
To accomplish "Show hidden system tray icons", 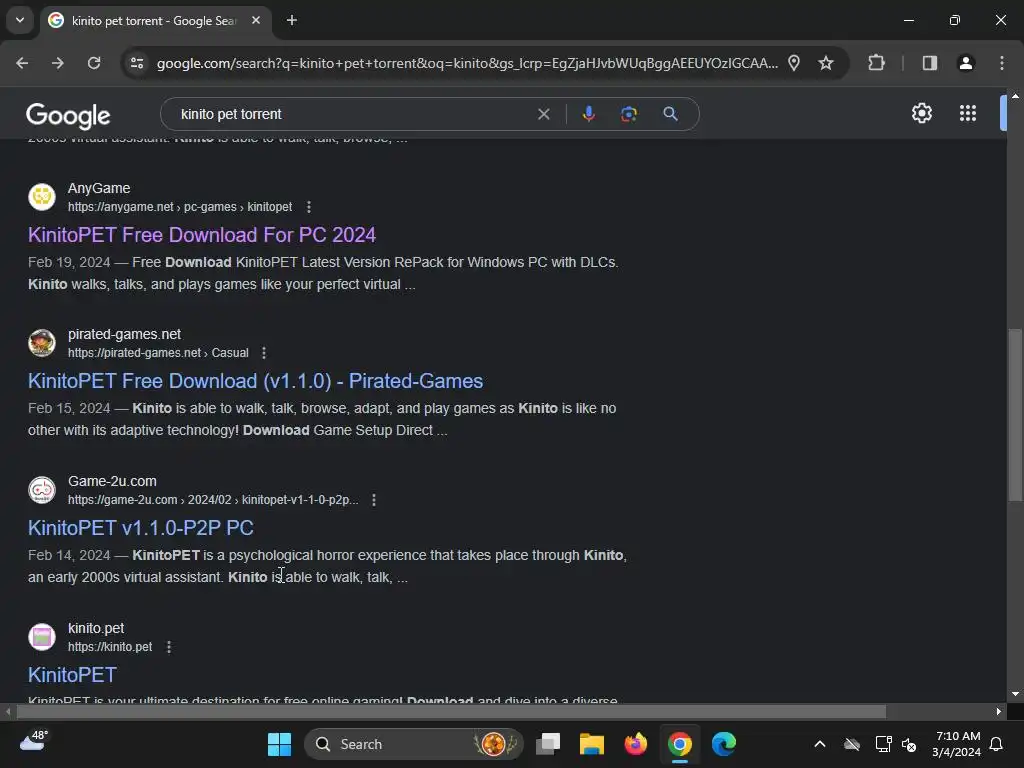I will (x=820, y=744).
